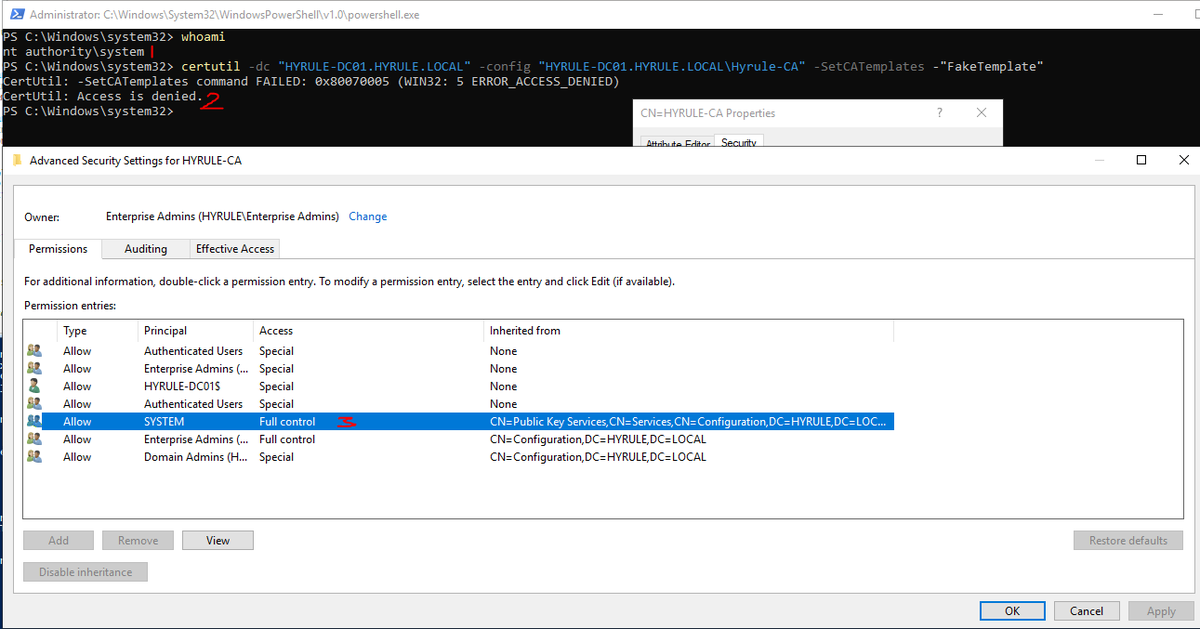The image size is (1200, 629).
Task: Select the Attribute Editor tab in Properties dialog
Action: (x=678, y=144)
